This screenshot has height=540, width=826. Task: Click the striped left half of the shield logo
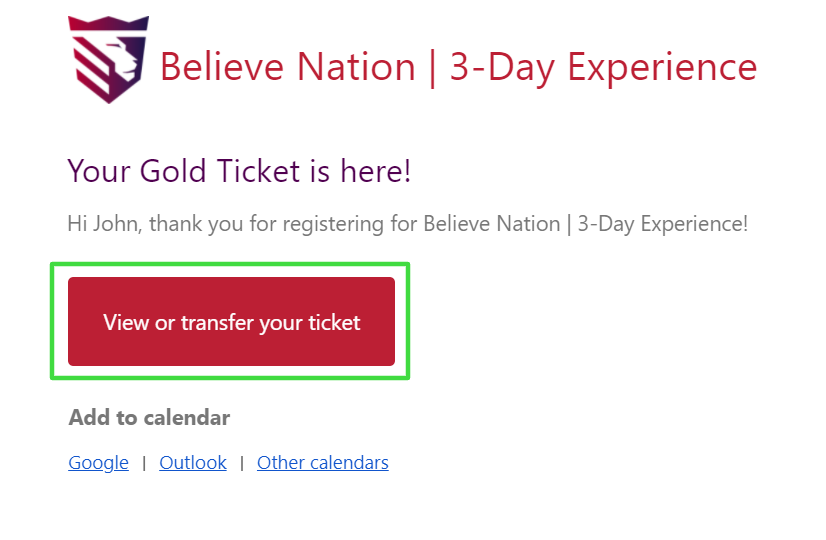tap(91, 66)
